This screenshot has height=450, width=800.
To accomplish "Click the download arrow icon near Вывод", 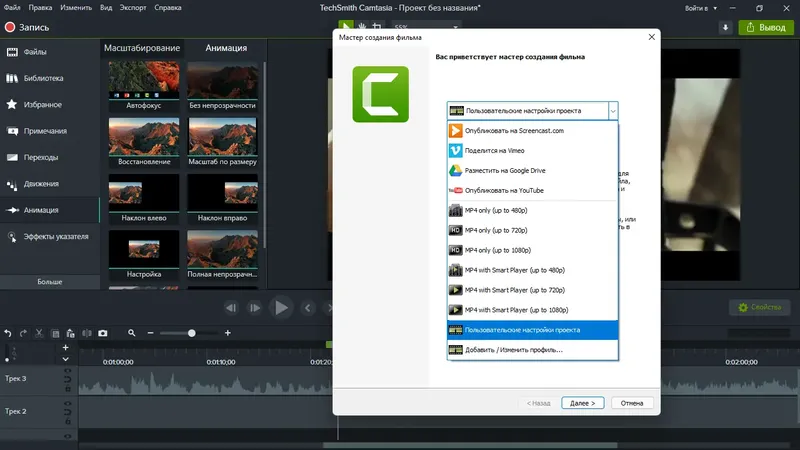I will [x=726, y=28].
